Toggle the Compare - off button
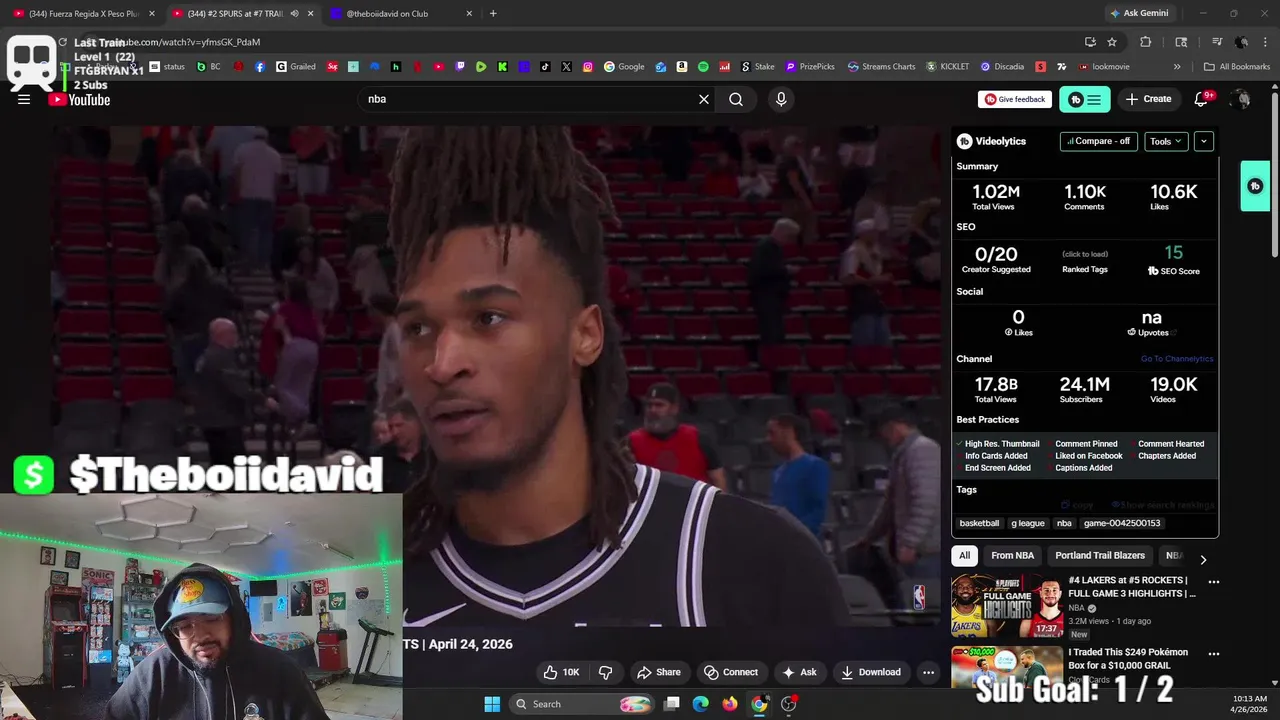Screen dimensions: 1280x720 click(x=1099, y=141)
